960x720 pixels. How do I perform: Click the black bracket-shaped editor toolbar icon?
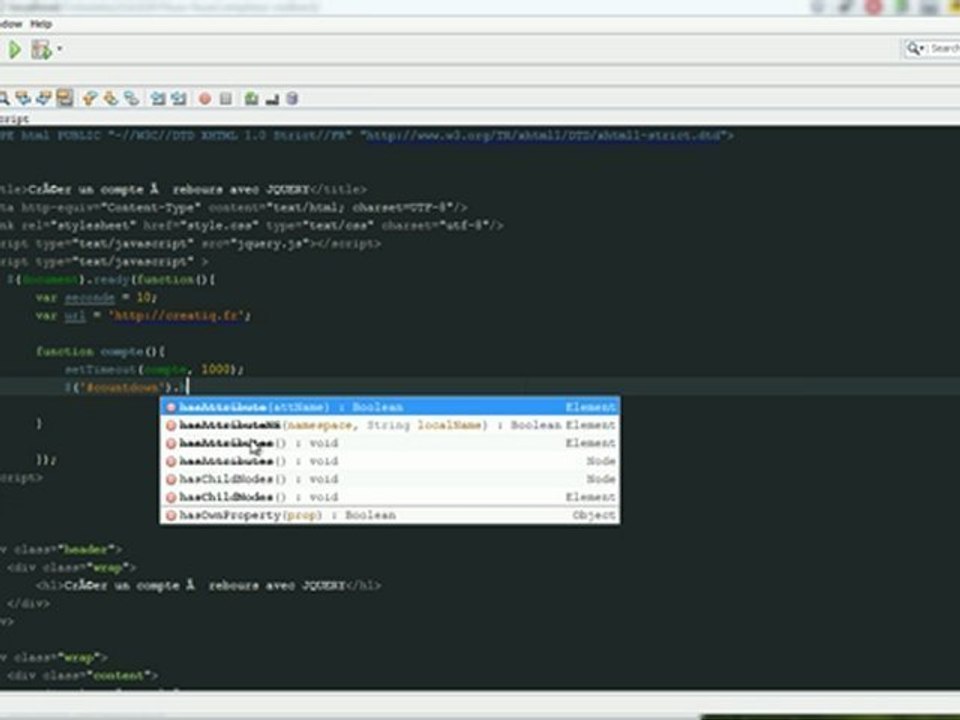(x=272, y=99)
